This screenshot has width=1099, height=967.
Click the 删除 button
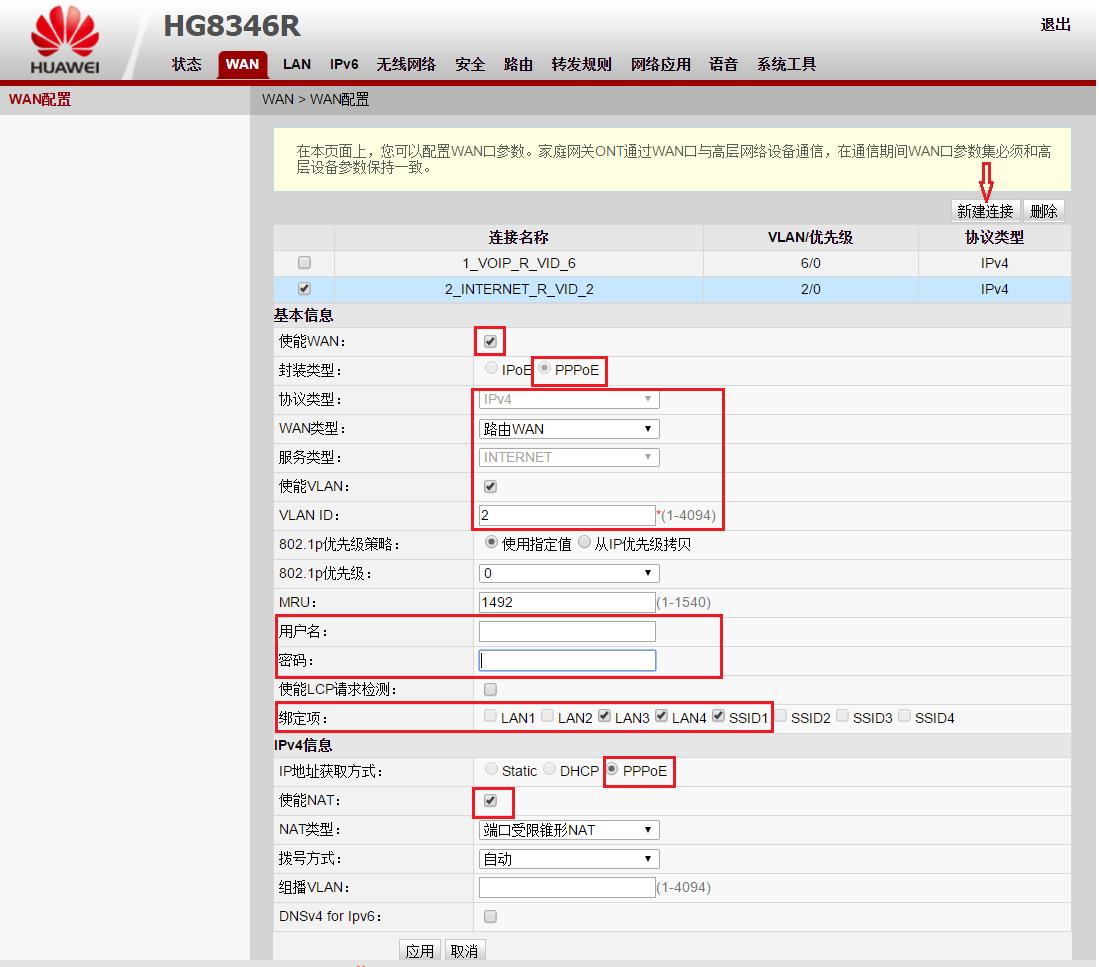(x=1044, y=210)
